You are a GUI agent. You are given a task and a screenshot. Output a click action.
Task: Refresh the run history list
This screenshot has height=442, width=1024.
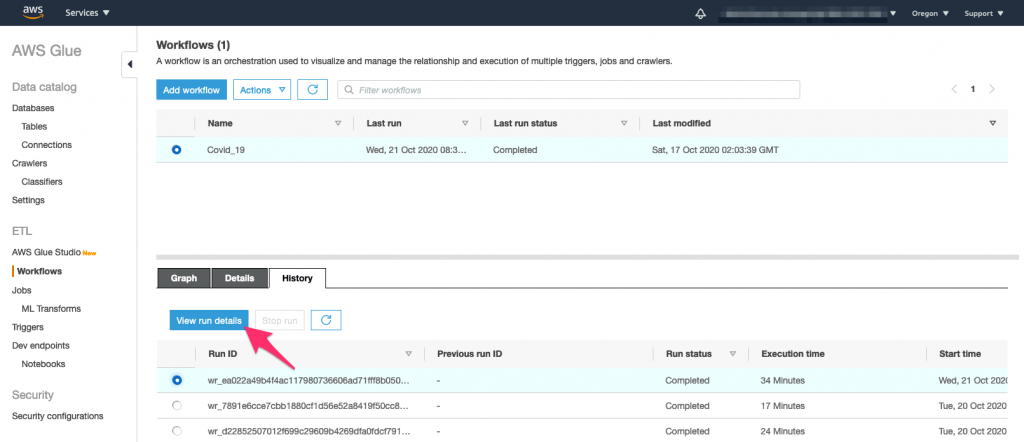(327, 320)
